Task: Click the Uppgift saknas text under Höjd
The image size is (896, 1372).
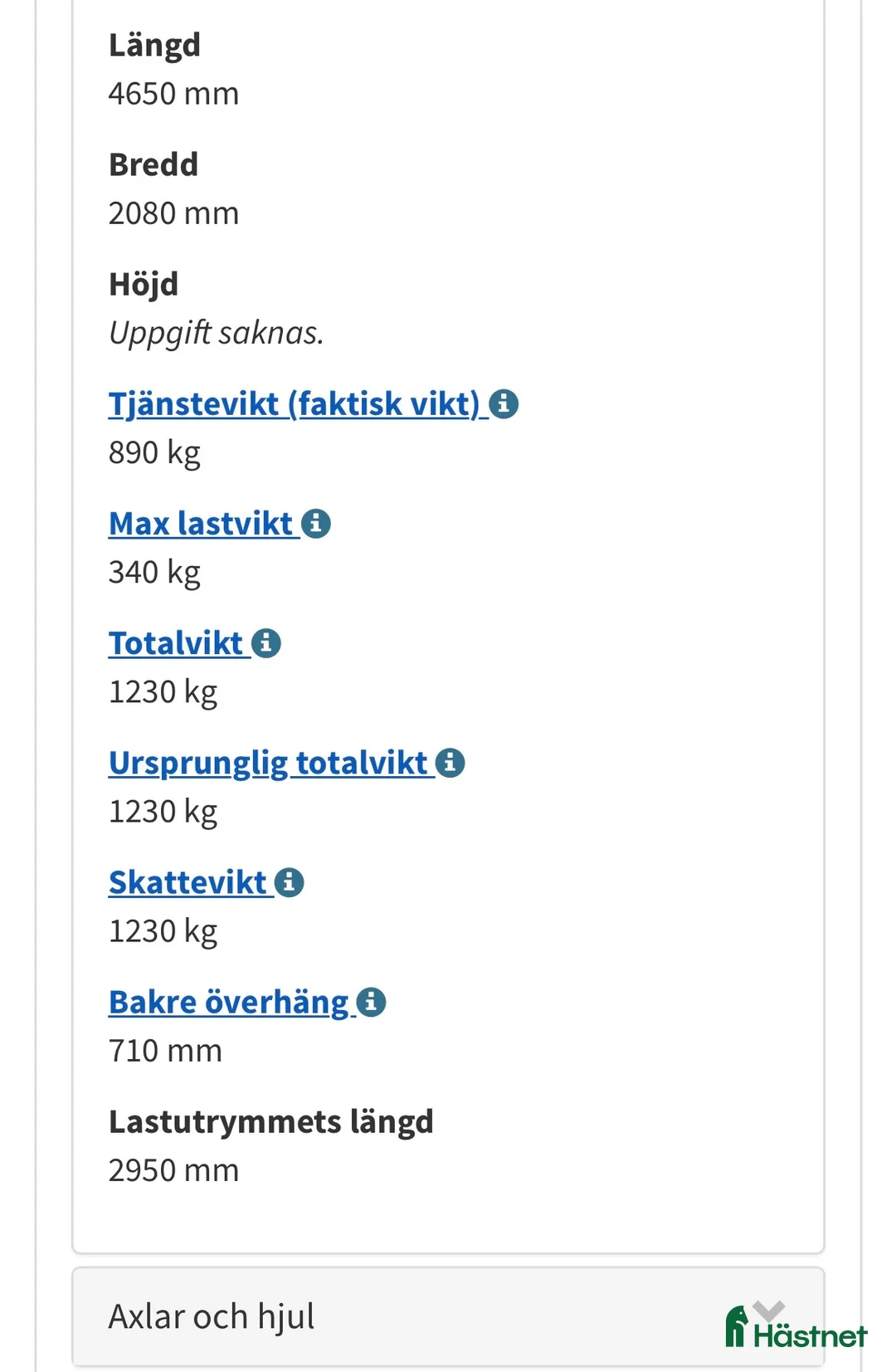Action: point(217,334)
